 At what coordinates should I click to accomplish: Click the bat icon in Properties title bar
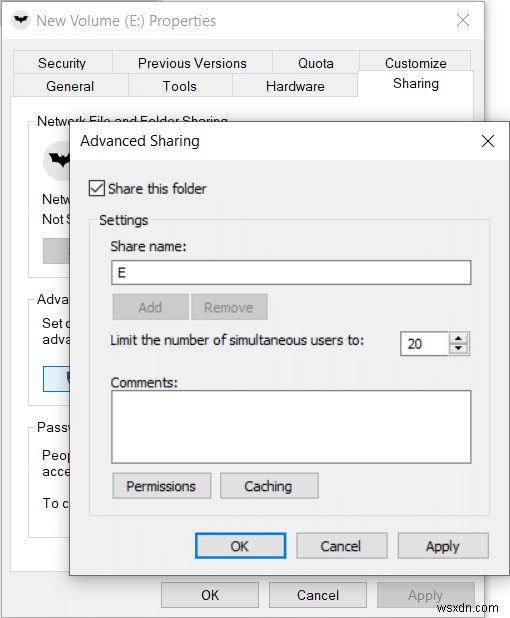click(x=20, y=20)
